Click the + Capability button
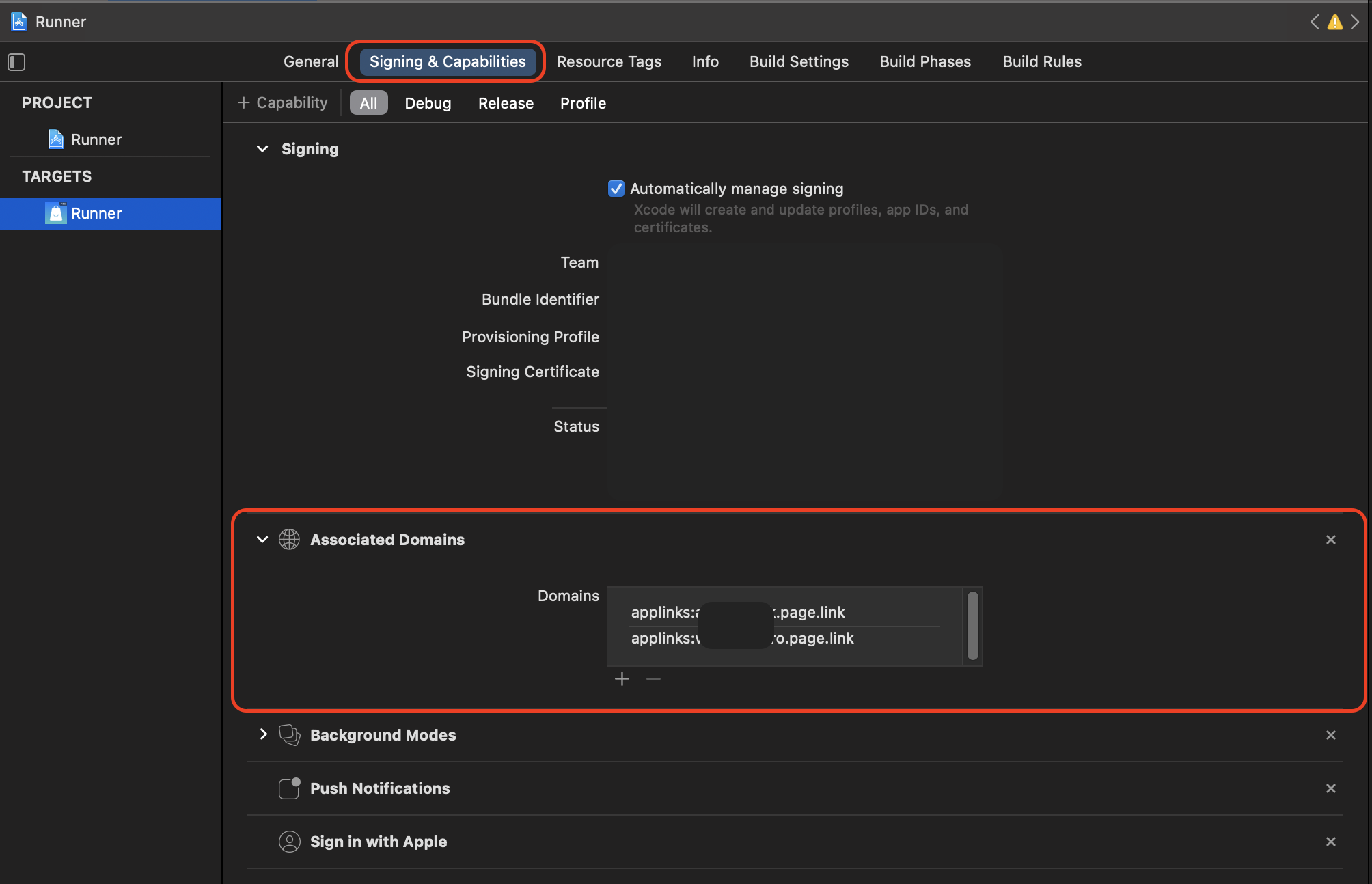This screenshot has height=884, width=1372. [282, 102]
